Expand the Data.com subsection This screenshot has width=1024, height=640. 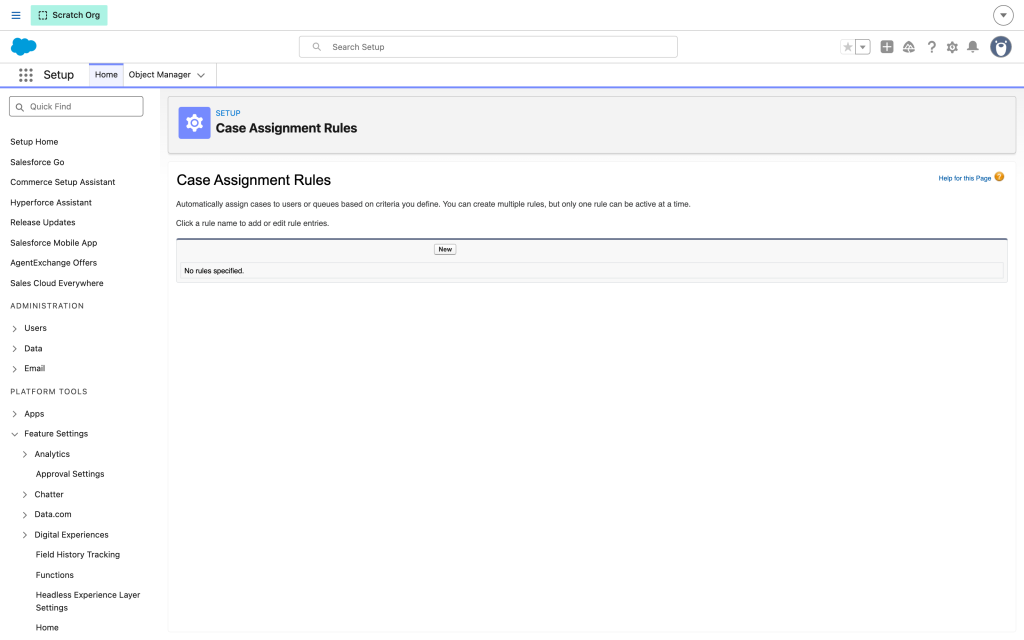click(25, 515)
